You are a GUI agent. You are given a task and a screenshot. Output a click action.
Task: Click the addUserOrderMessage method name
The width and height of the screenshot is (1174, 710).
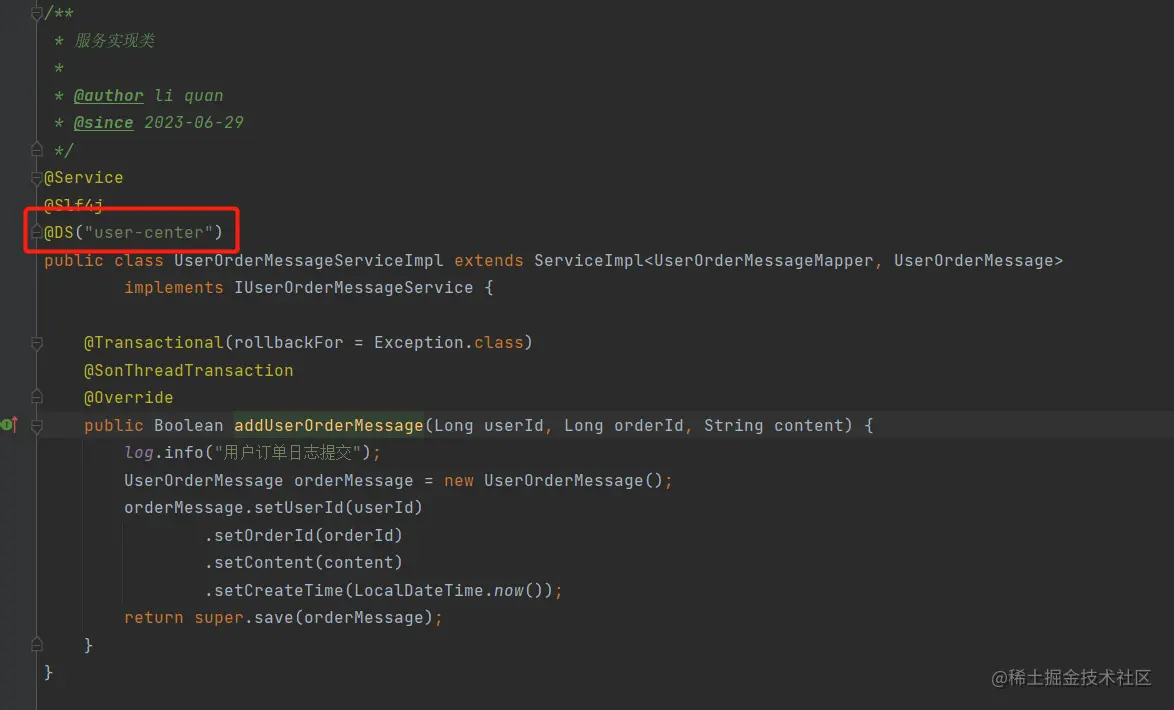point(329,425)
